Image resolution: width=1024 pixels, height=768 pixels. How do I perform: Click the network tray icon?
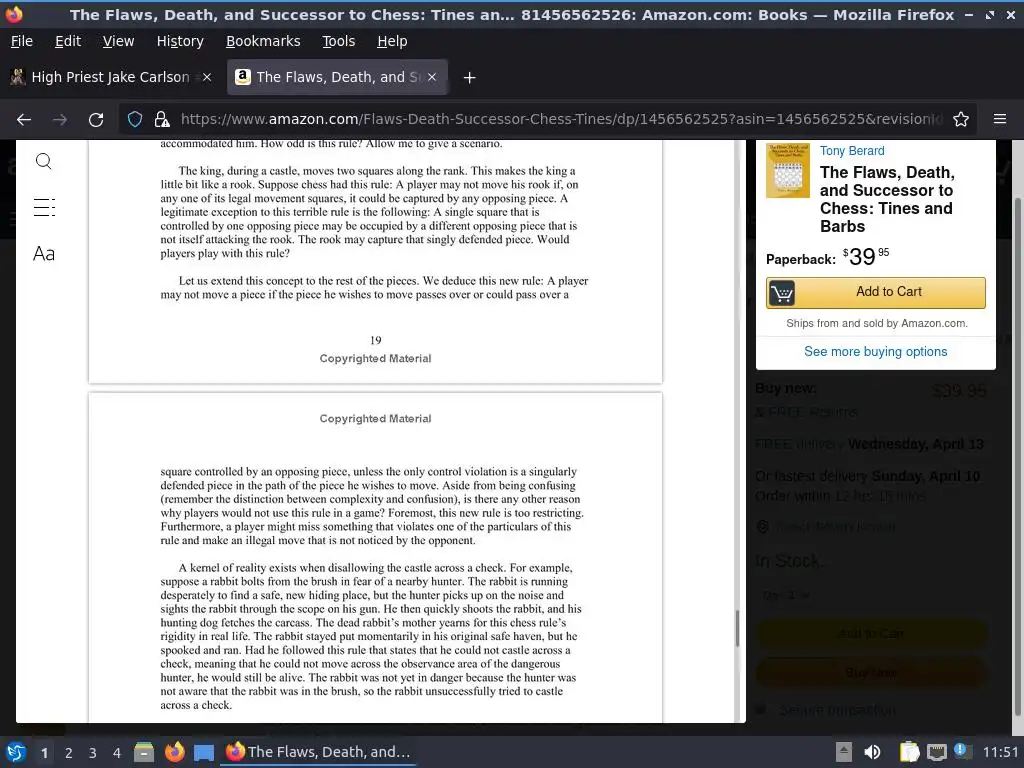coord(936,752)
